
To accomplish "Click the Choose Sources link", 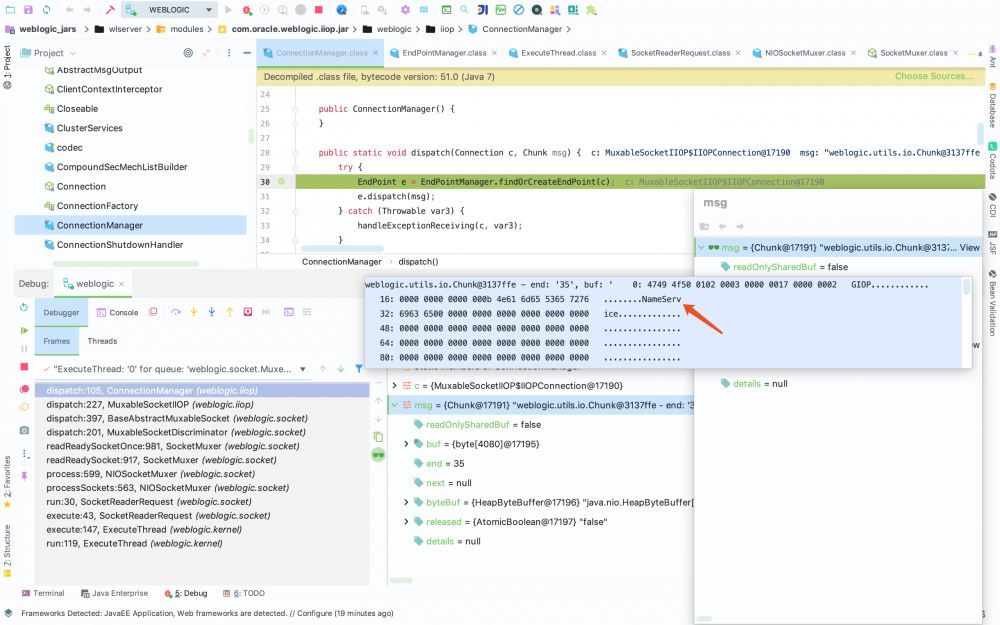I will tap(933, 75).
